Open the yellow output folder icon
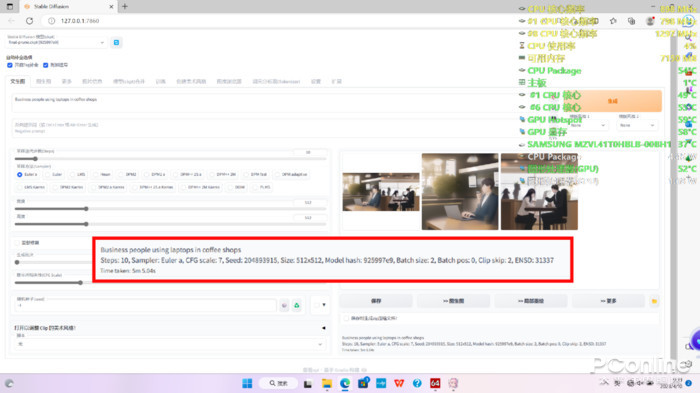Viewport: 700px width, 393px height. click(654, 301)
